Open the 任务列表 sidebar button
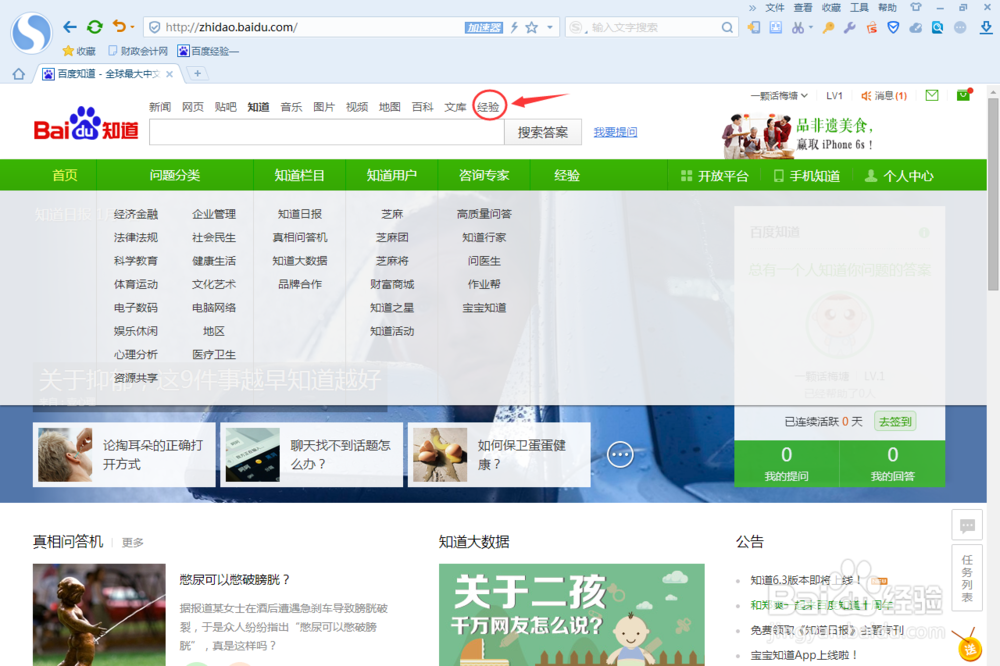The image size is (1000, 666). tap(967, 578)
